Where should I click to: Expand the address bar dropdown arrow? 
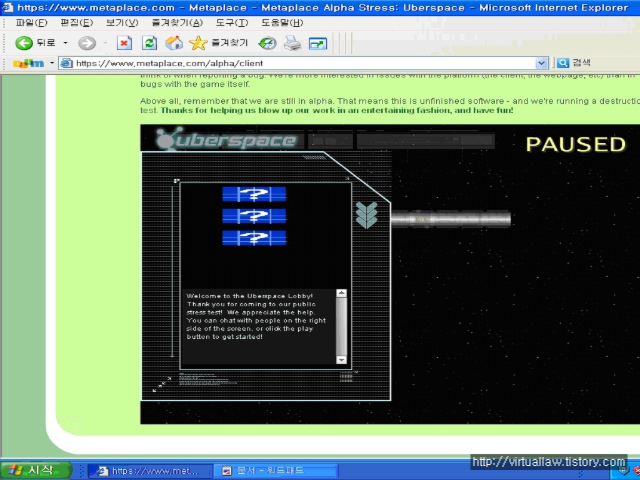541,63
